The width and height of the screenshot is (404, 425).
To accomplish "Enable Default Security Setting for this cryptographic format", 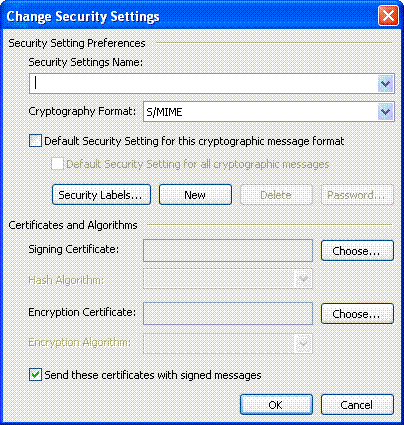I will pos(35,141).
